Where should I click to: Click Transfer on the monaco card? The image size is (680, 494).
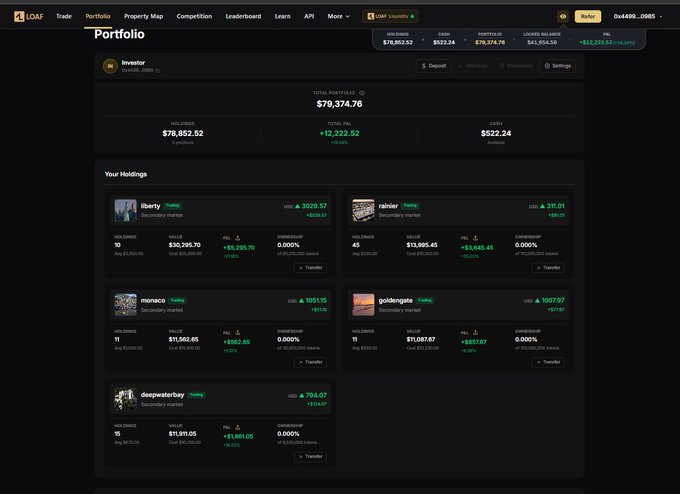[311, 362]
